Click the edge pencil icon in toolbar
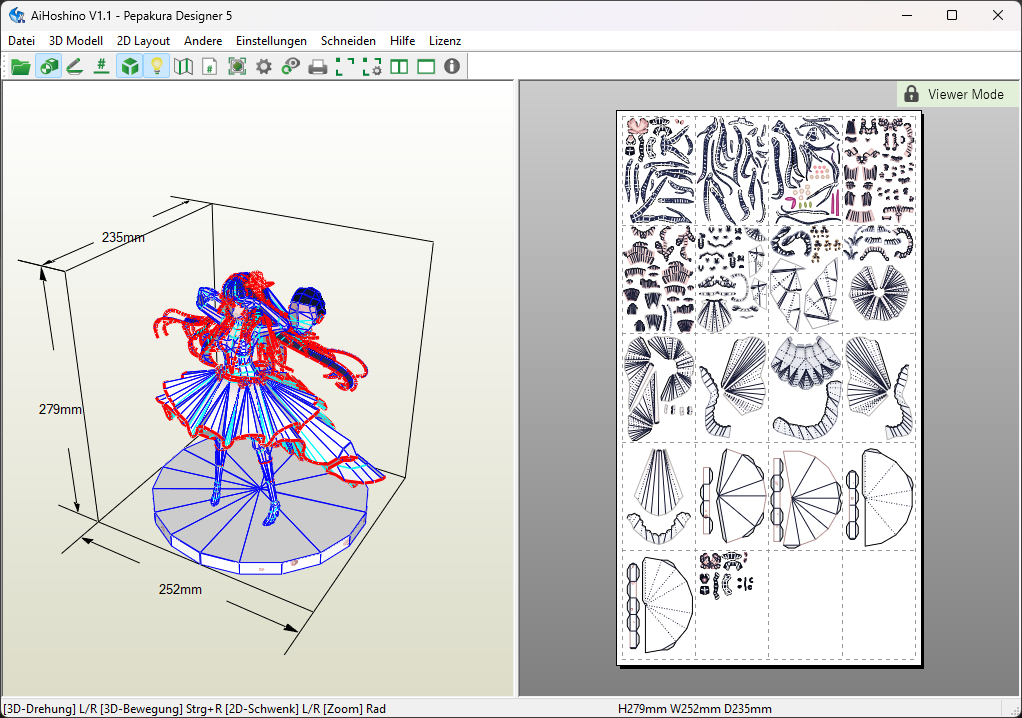1022x718 pixels. click(x=74, y=67)
